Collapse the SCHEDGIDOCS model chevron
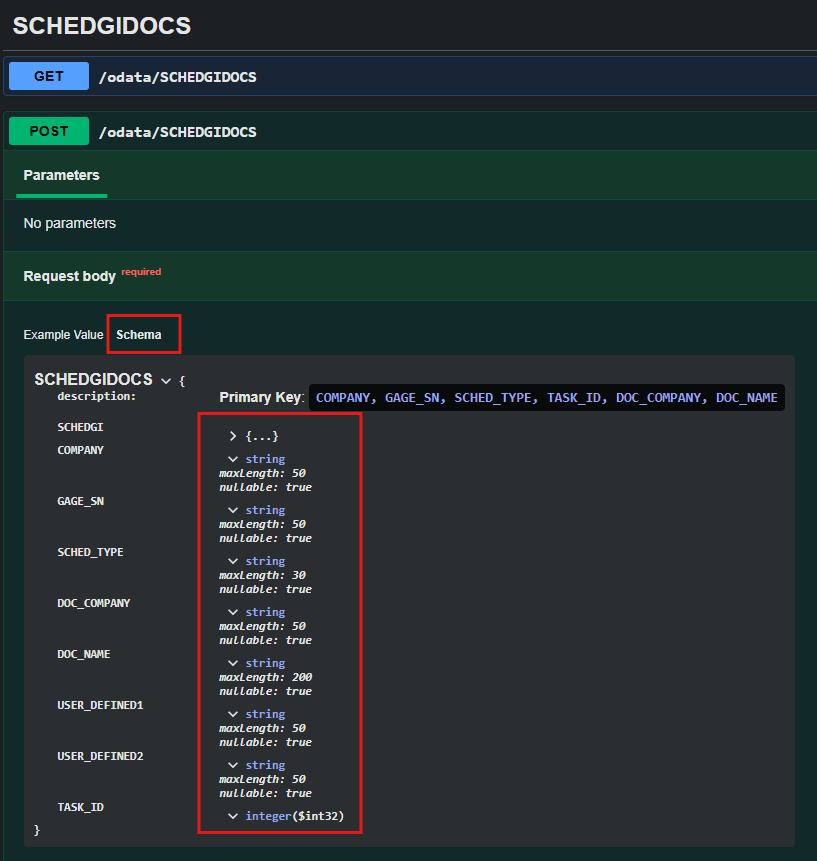Screen dimensions: 817x861 [166, 381]
